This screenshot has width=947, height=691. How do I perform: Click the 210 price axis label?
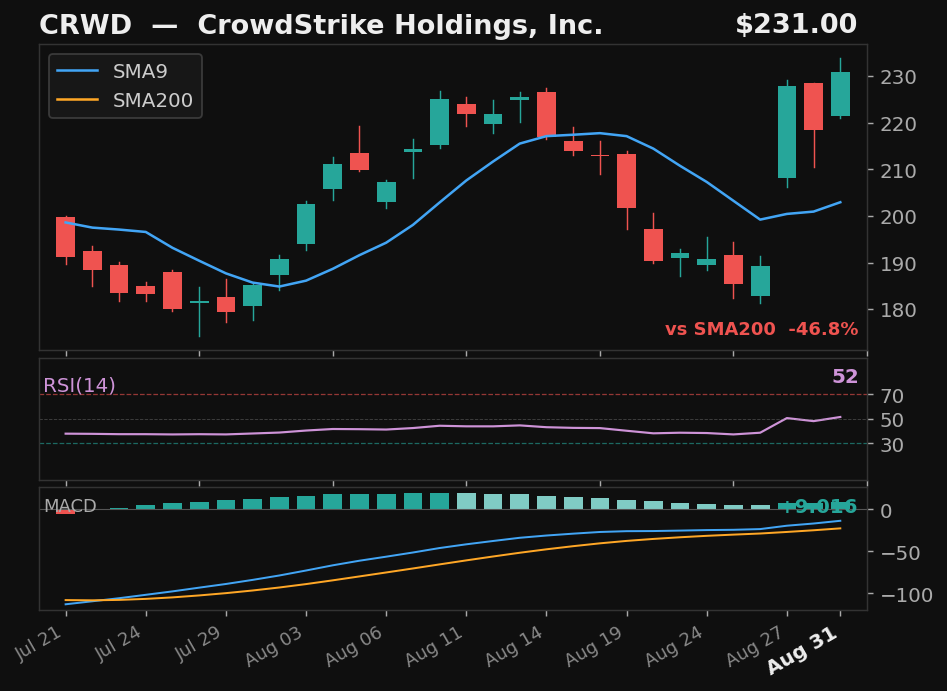pyautogui.click(x=899, y=170)
